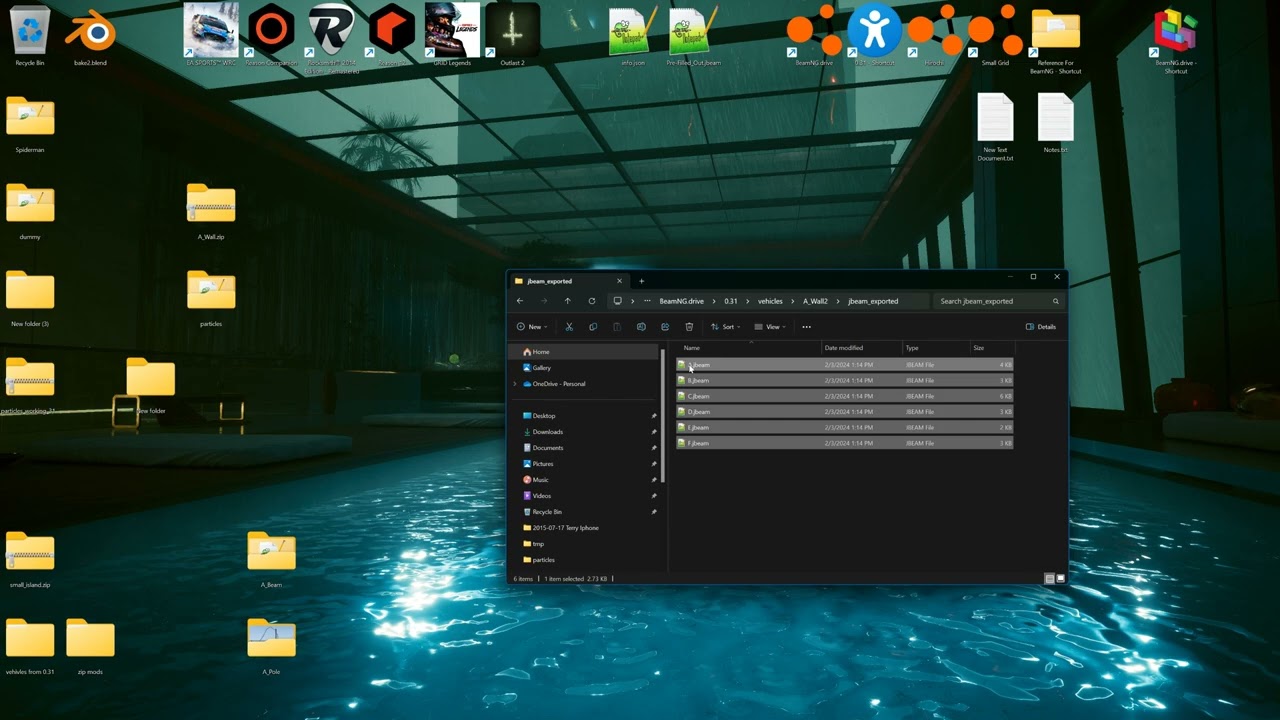
Task: Go up one folder level arrow
Action: click(567, 301)
